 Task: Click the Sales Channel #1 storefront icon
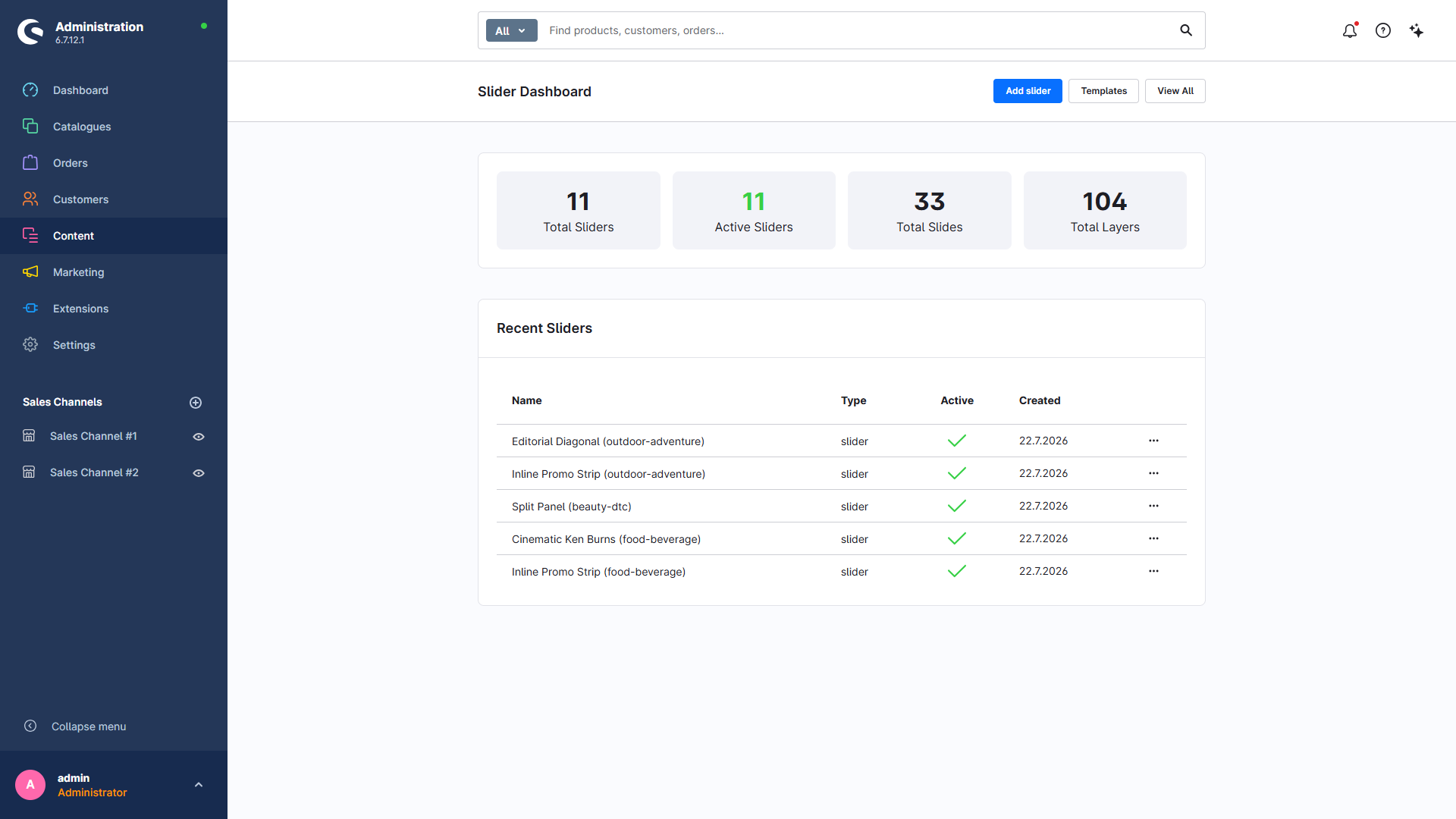click(29, 436)
